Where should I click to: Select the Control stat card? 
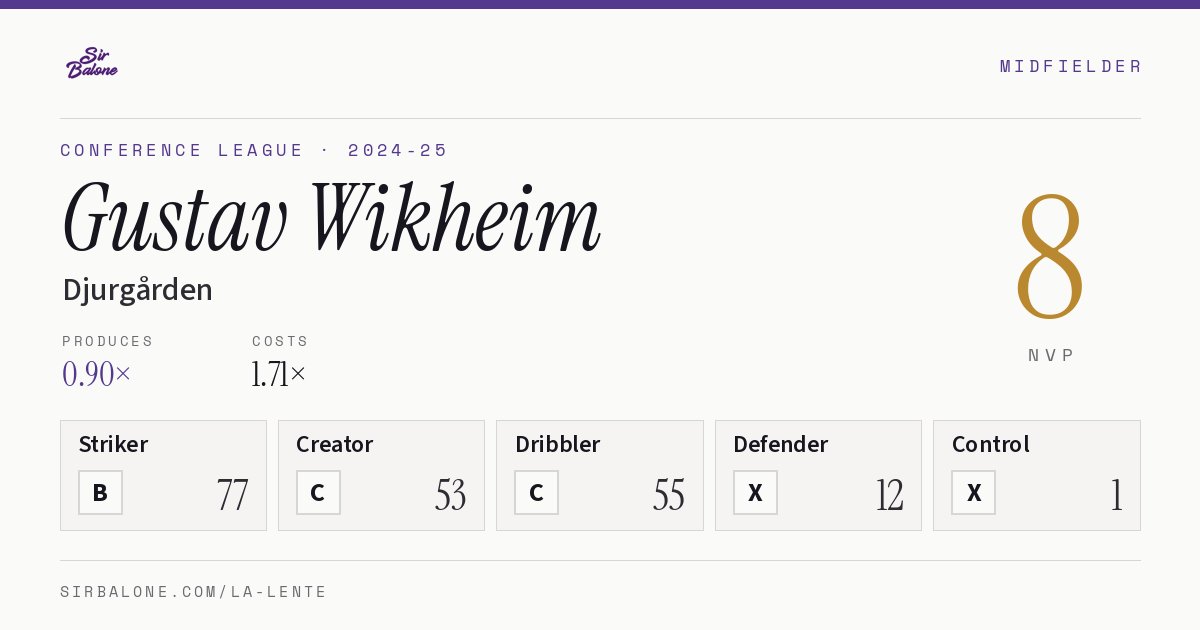click(1037, 475)
